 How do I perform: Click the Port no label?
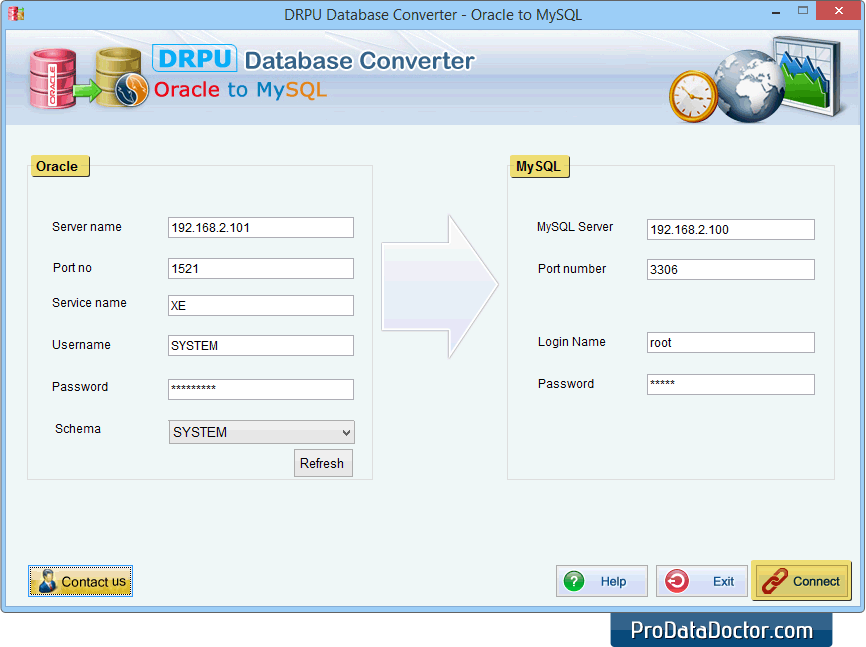pyautogui.click(x=72, y=267)
